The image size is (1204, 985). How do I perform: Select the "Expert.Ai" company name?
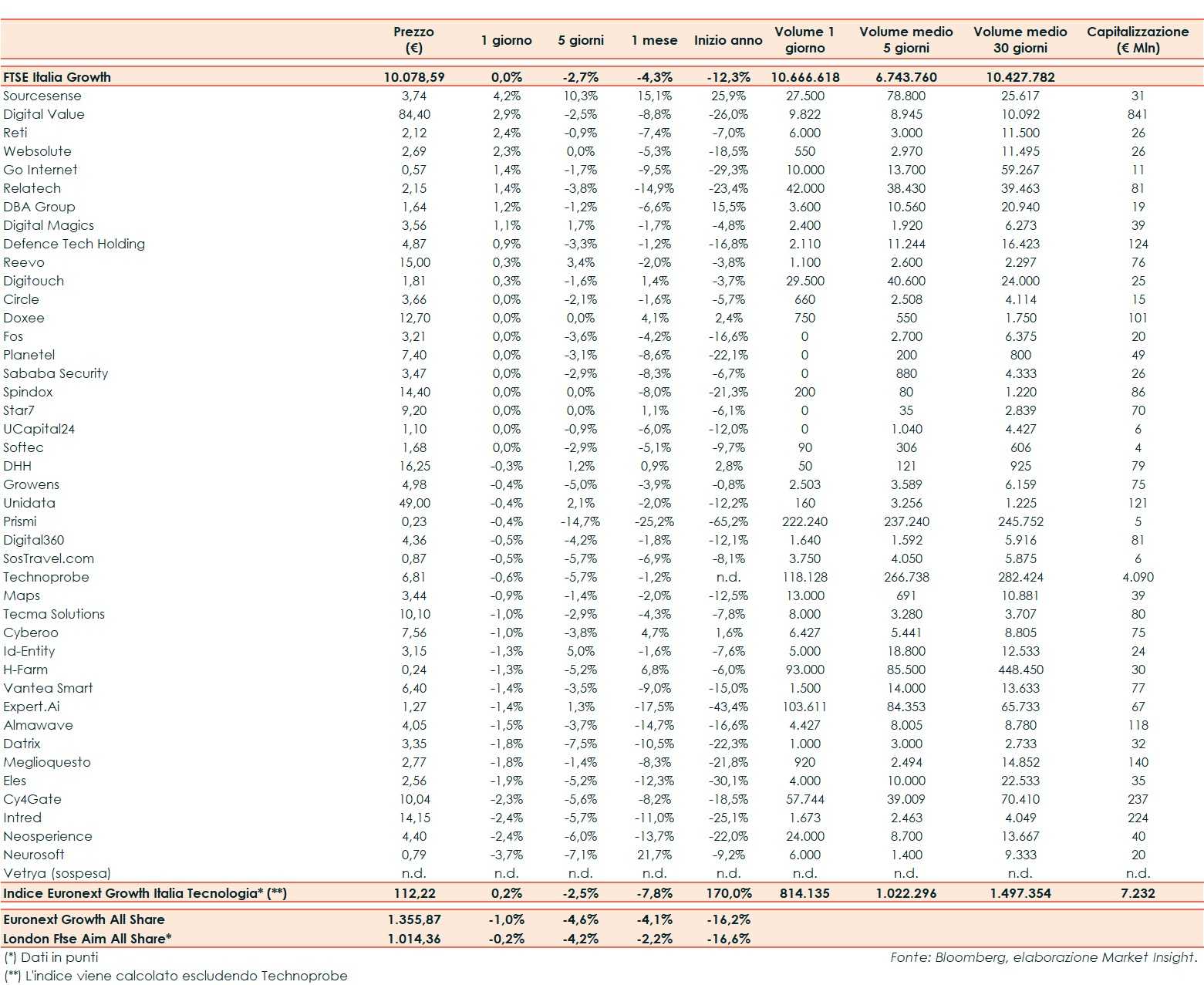32,707
